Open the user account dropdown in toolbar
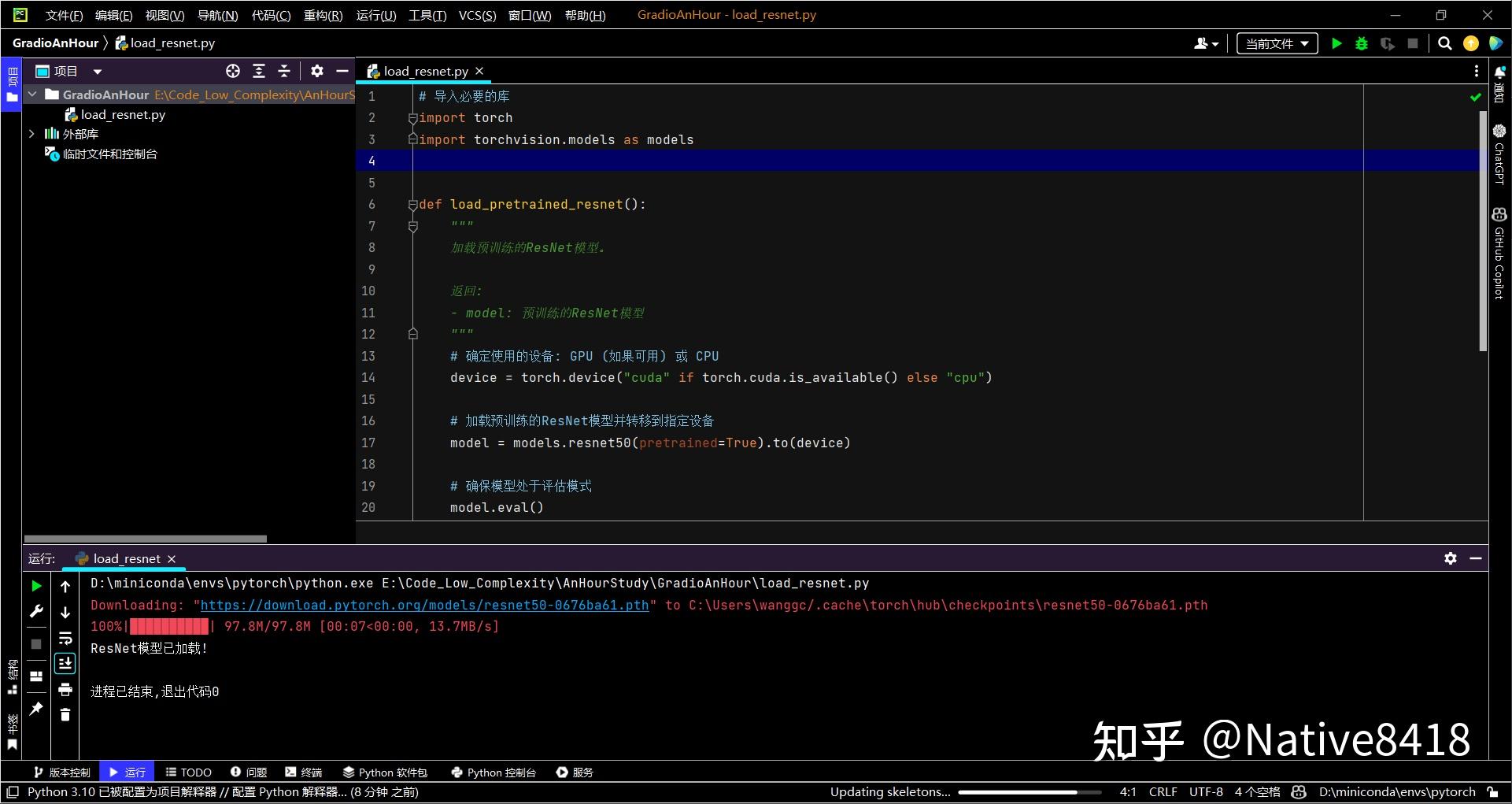The height and width of the screenshot is (804, 1512). [1206, 43]
